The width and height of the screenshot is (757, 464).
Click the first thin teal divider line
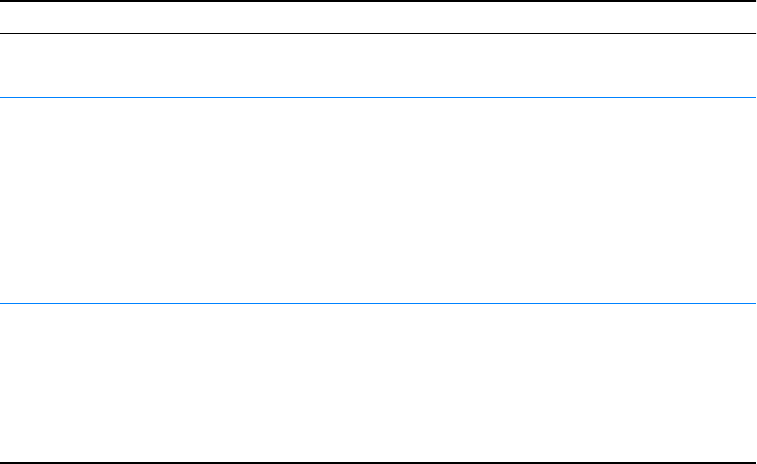pyautogui.click(x=378, y=97)
